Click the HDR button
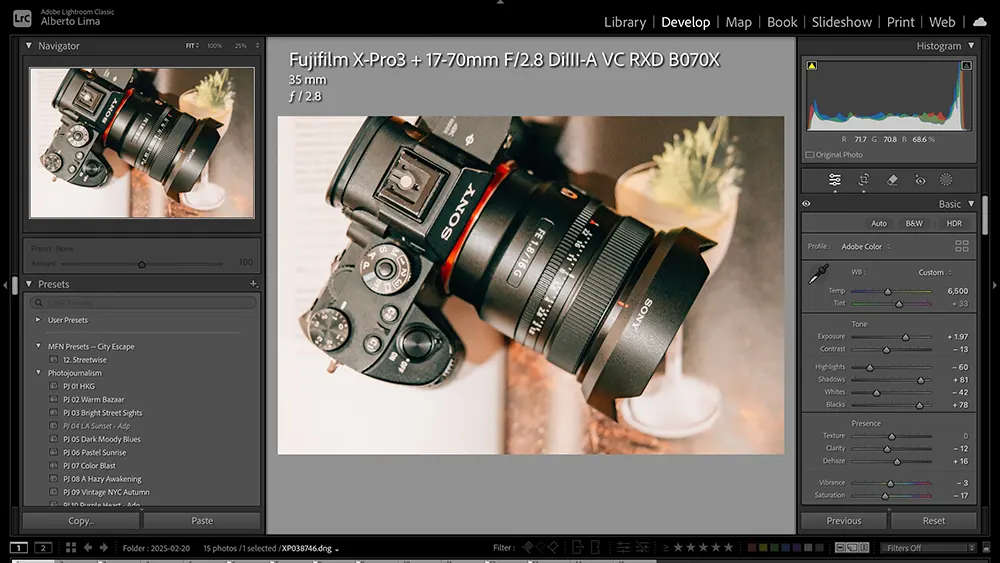Screen dimensions: 1000x563 click(x=954, y=223)
